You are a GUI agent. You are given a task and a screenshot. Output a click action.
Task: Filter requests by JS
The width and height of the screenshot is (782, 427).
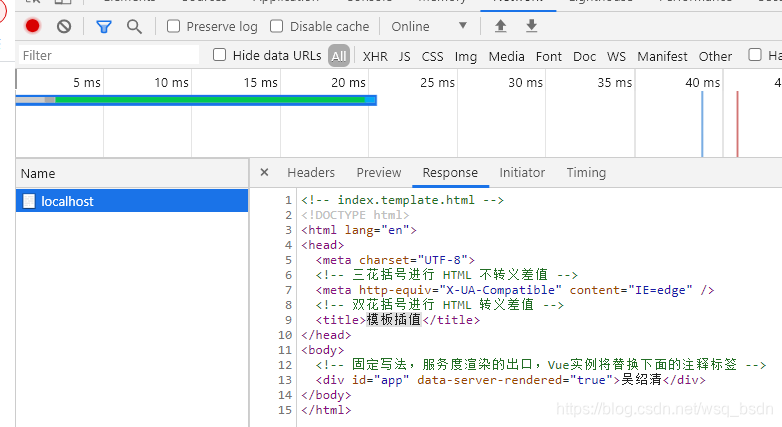pos(404,56)
